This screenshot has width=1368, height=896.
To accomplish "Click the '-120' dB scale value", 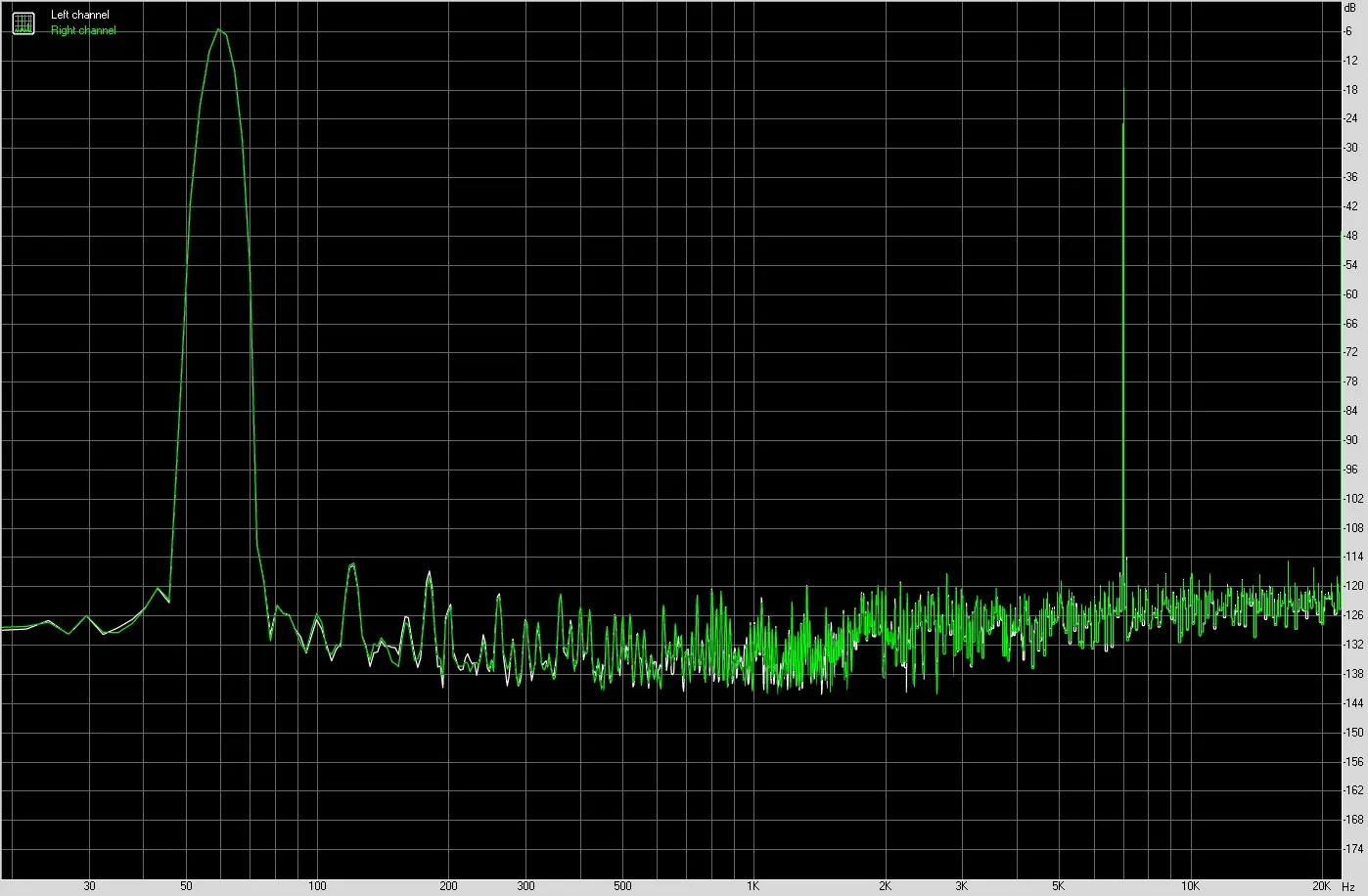I will point(1353,586).
